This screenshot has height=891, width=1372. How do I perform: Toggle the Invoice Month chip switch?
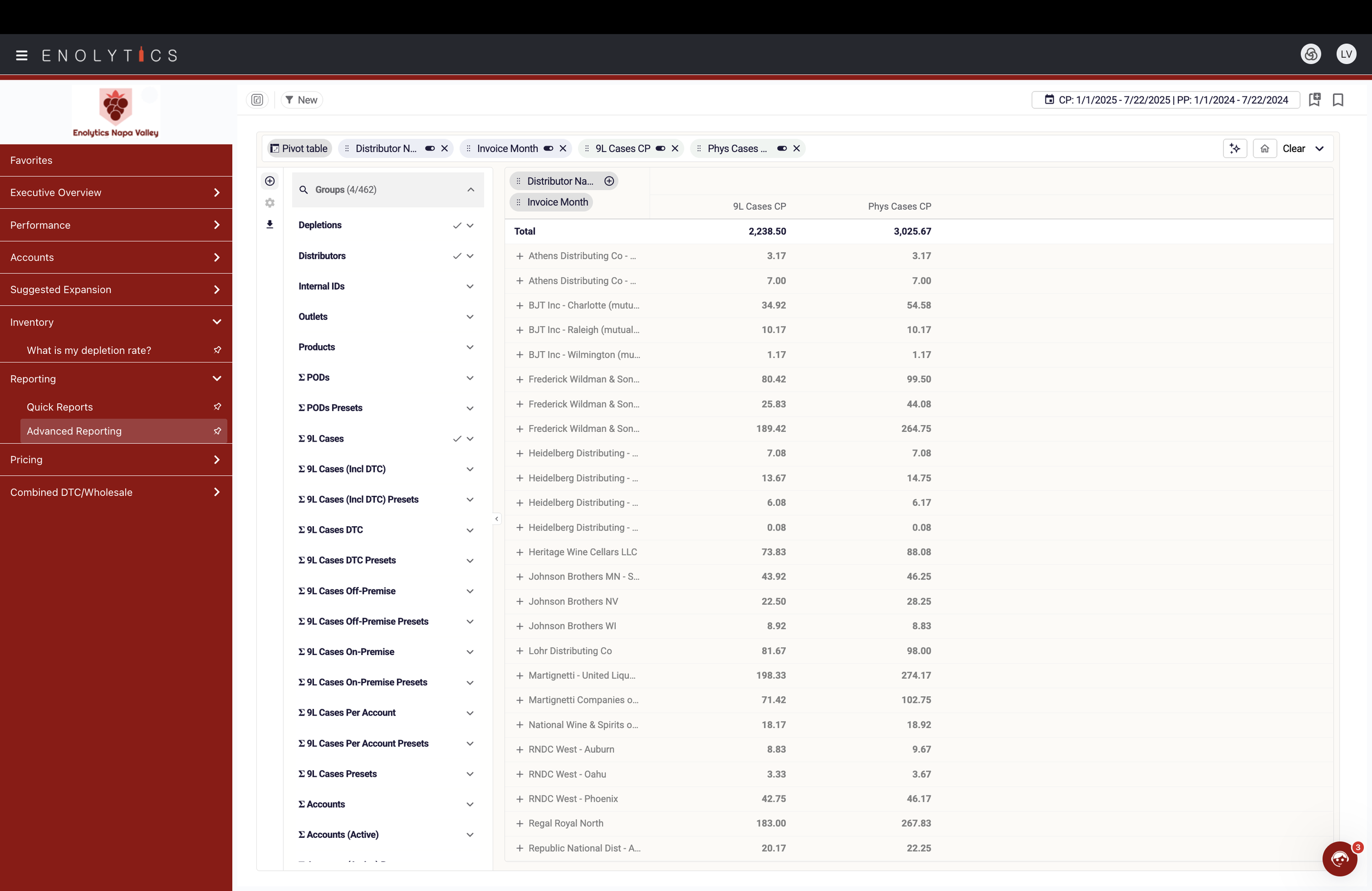click(x=548, y=149)
